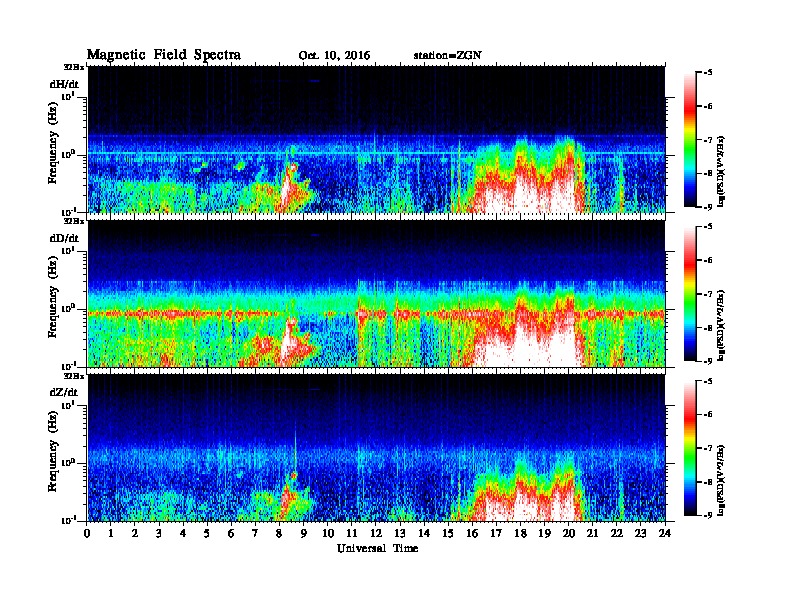Select the dH/dt panel label
The width and height of the screenshot is (792, 612).
point(64,84)
